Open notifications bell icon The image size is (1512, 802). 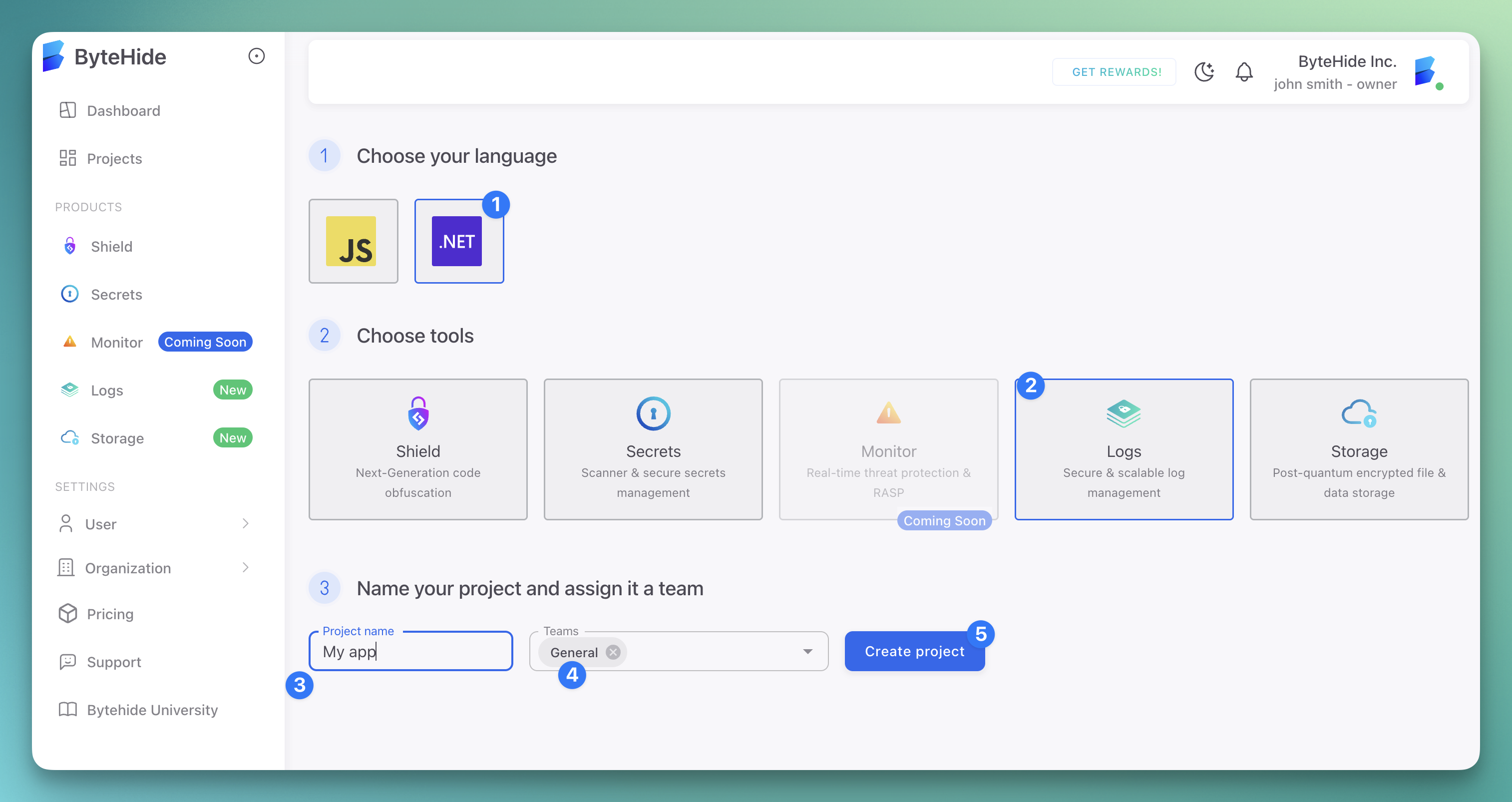(x=1244, y=71)
